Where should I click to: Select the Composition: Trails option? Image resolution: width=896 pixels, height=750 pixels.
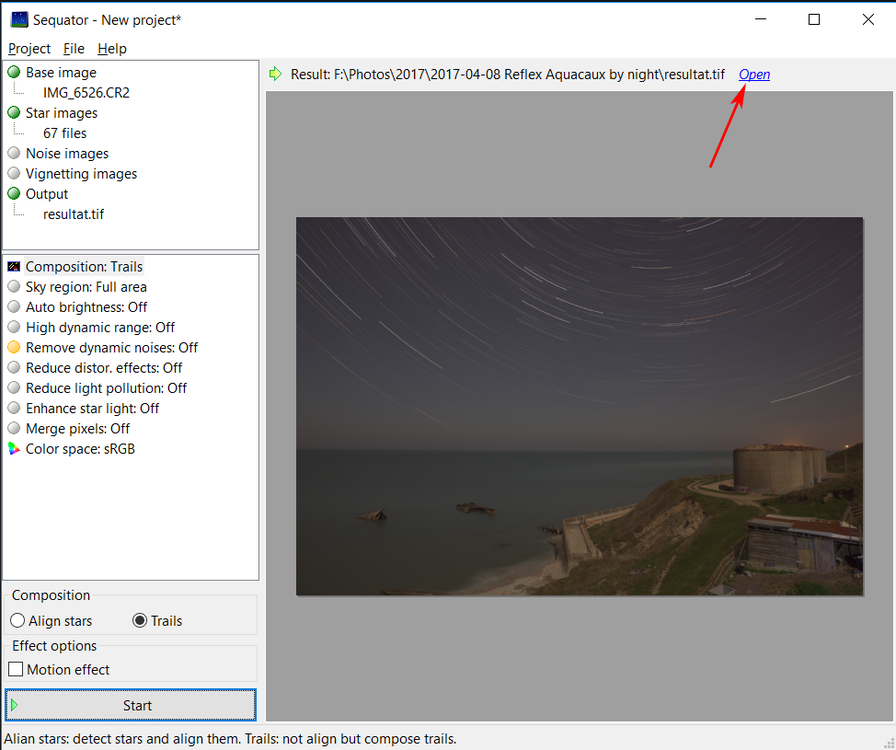click(x=84, y=267)
